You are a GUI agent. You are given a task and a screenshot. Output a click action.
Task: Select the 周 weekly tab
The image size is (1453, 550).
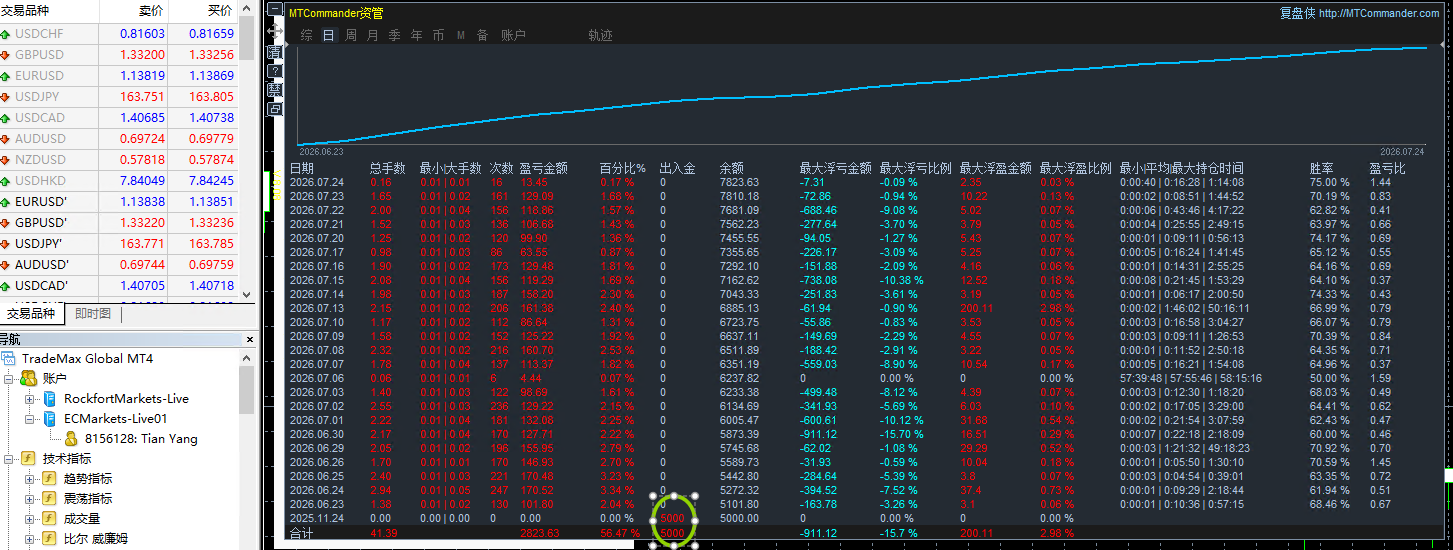[x=351, y=35]
